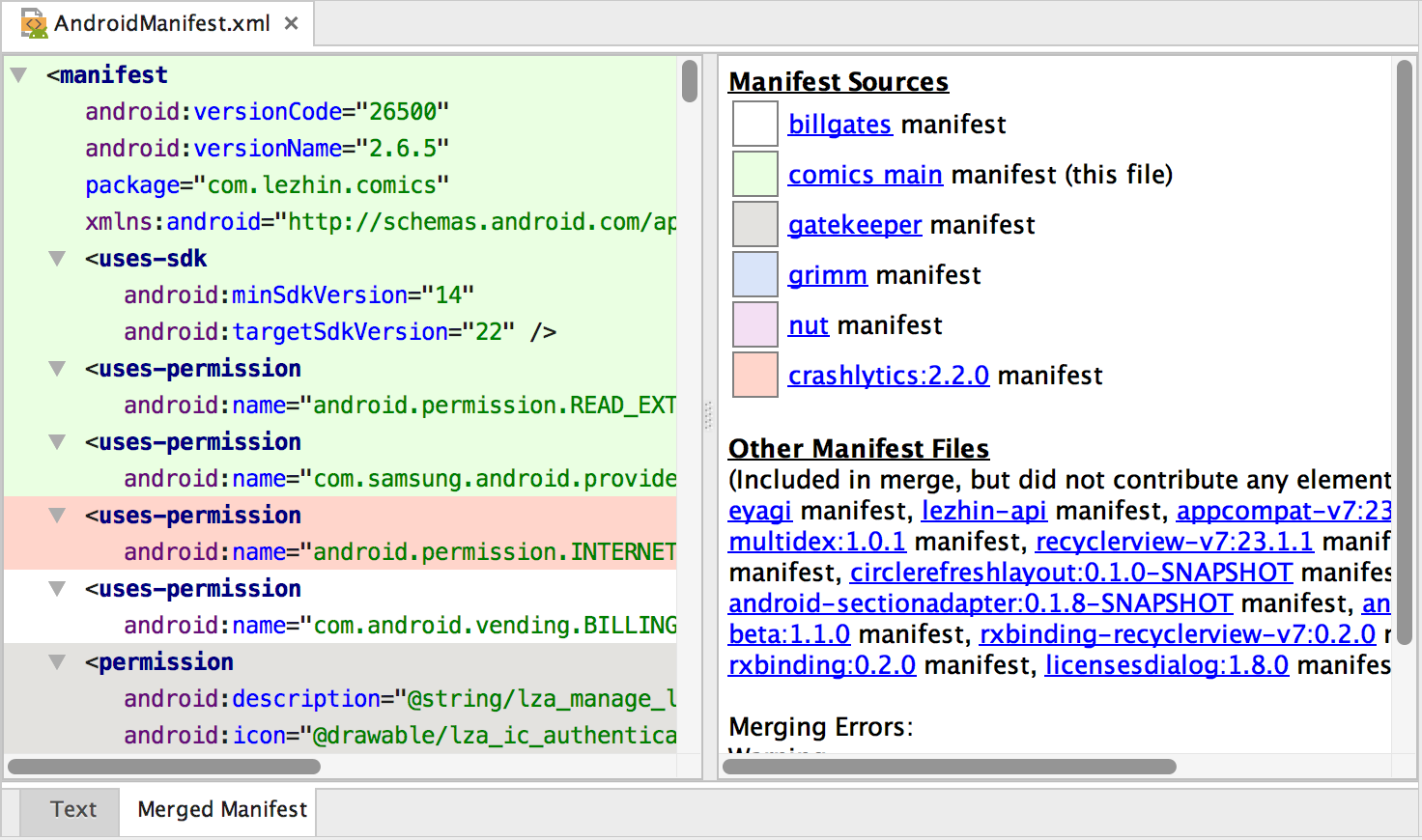The height and width of the screenshot is (840, 1422).
Task: Click the splitter handle between the two panes
Action: click(x=708, y=416)
